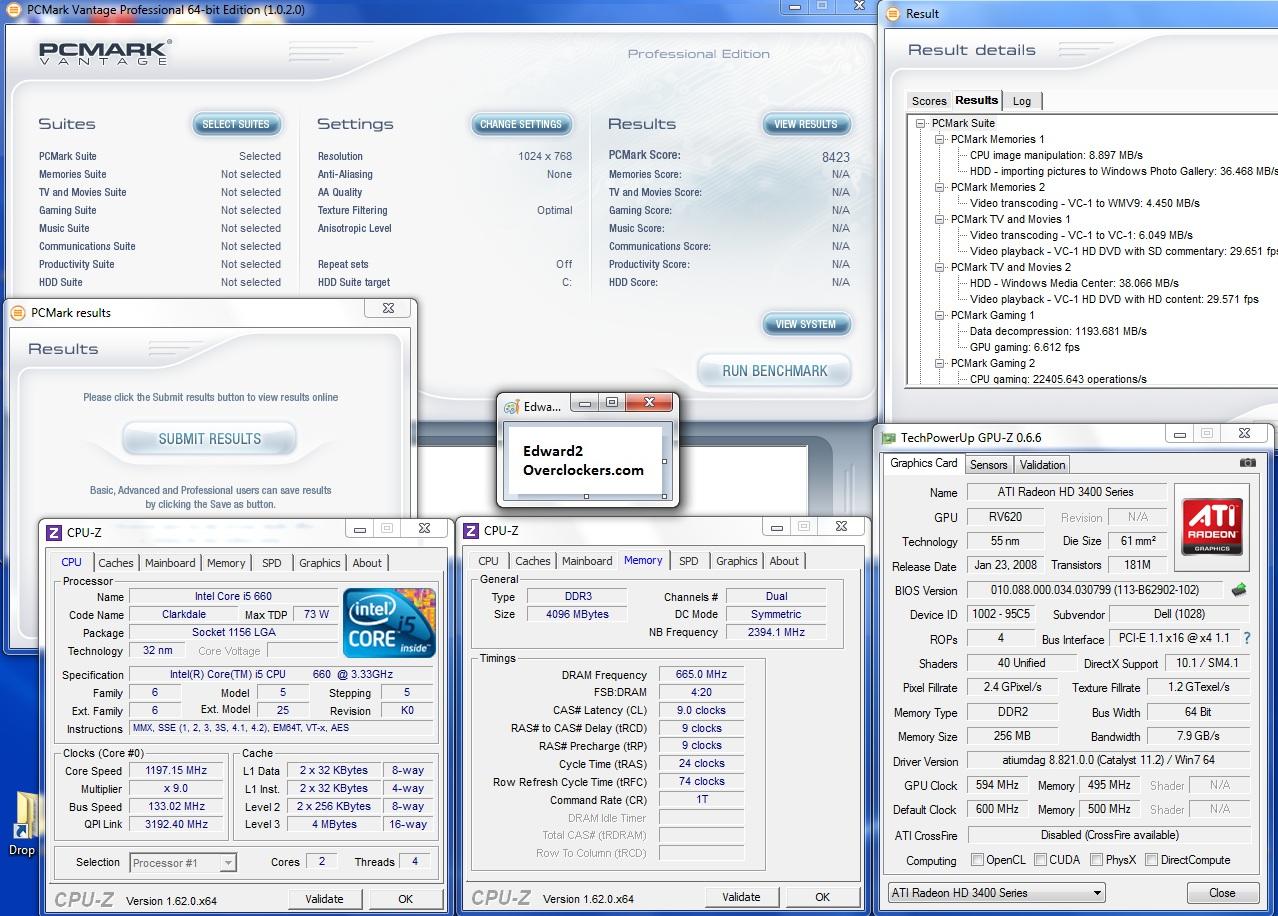Close the Edward note window

(649, 402)
